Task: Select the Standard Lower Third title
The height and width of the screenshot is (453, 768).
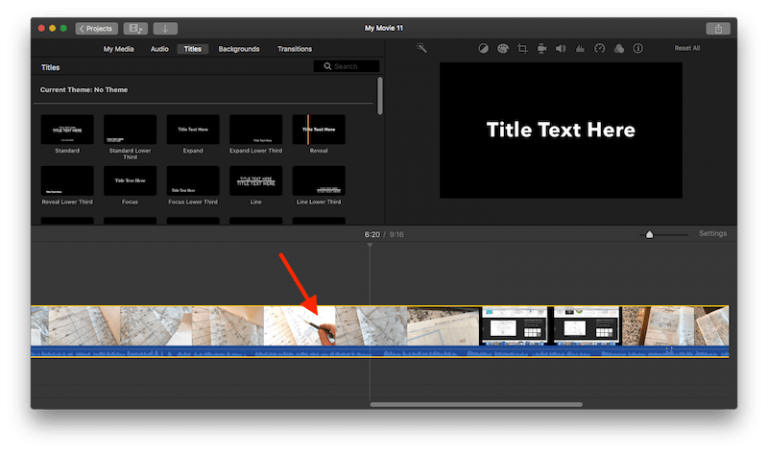Action: (x=130, y=129)
